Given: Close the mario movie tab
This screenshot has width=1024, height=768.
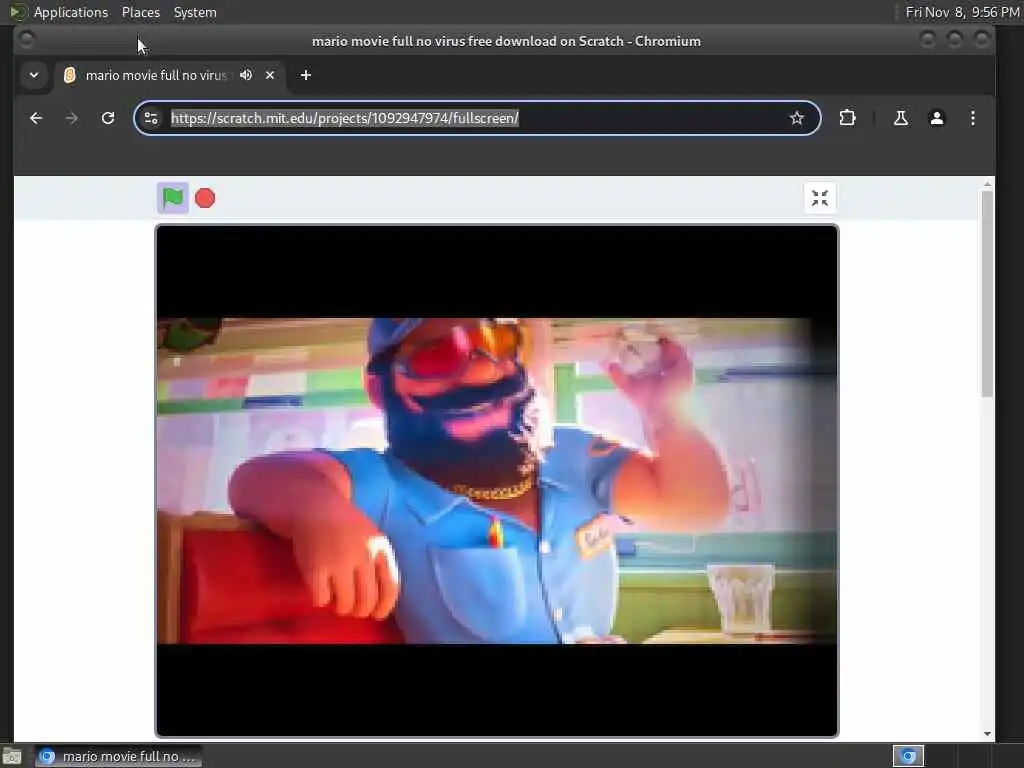Looking at the screenshot, I should coord(270,75).
